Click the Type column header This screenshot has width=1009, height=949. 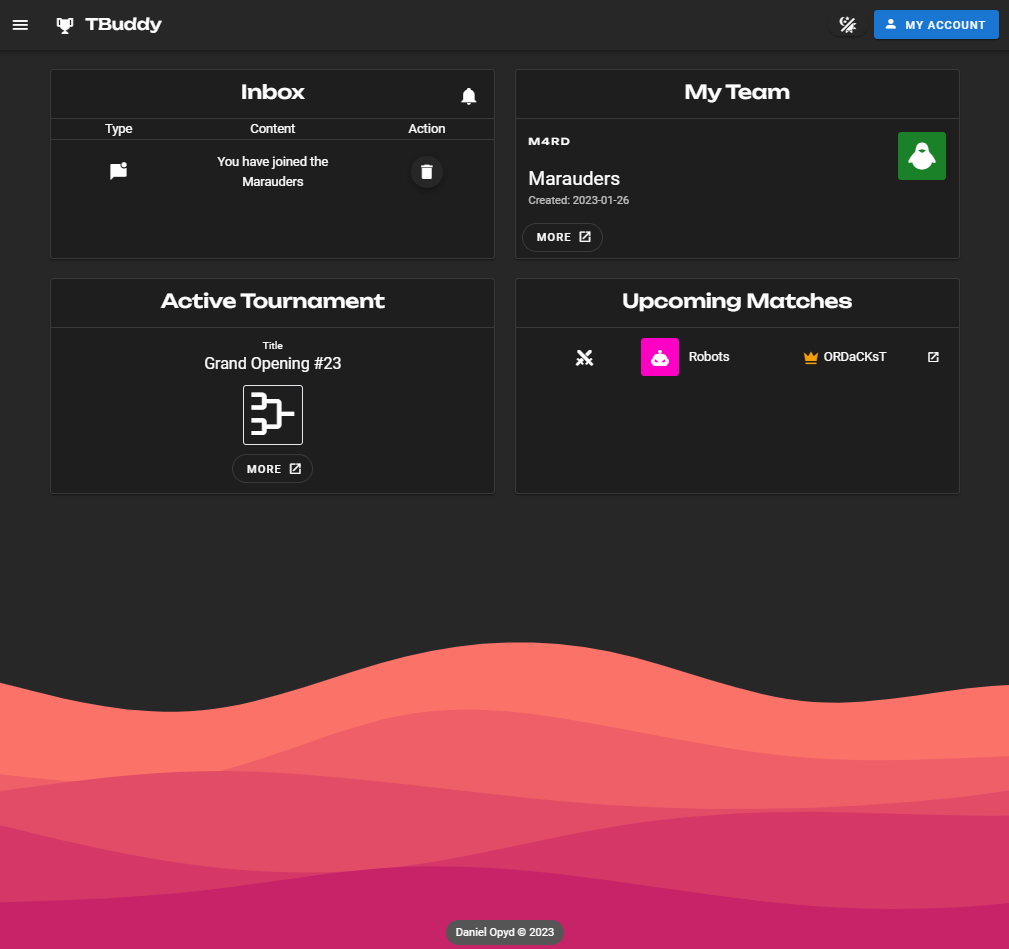[118, 129]
